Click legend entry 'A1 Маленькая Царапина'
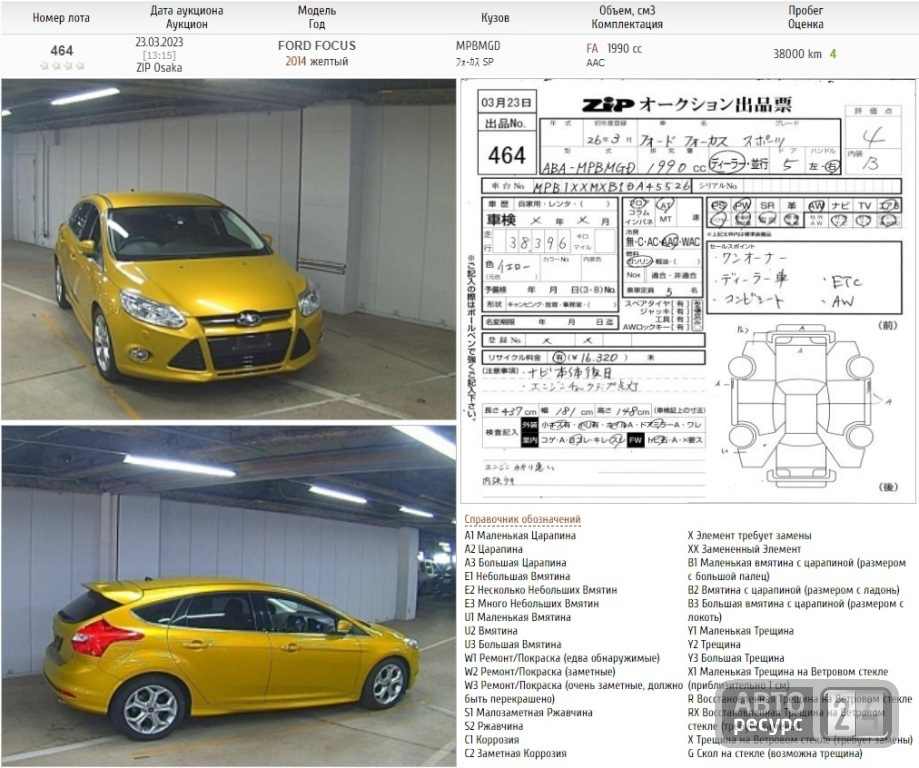This screenshot has height=768, width=919. pyautogui.click(x=520, y=535)
